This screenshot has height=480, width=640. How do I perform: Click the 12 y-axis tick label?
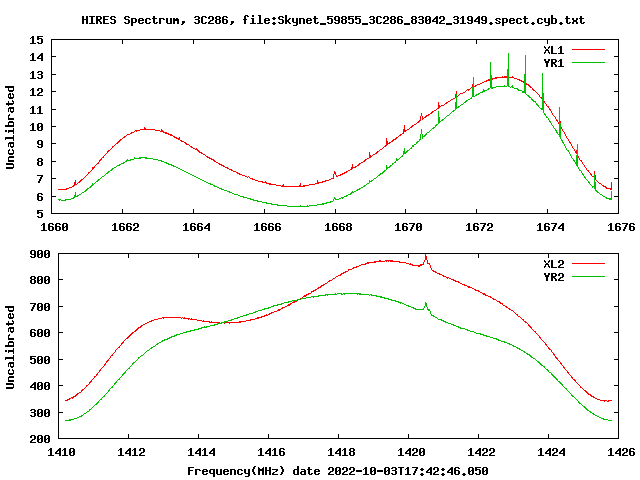[36, 92]
